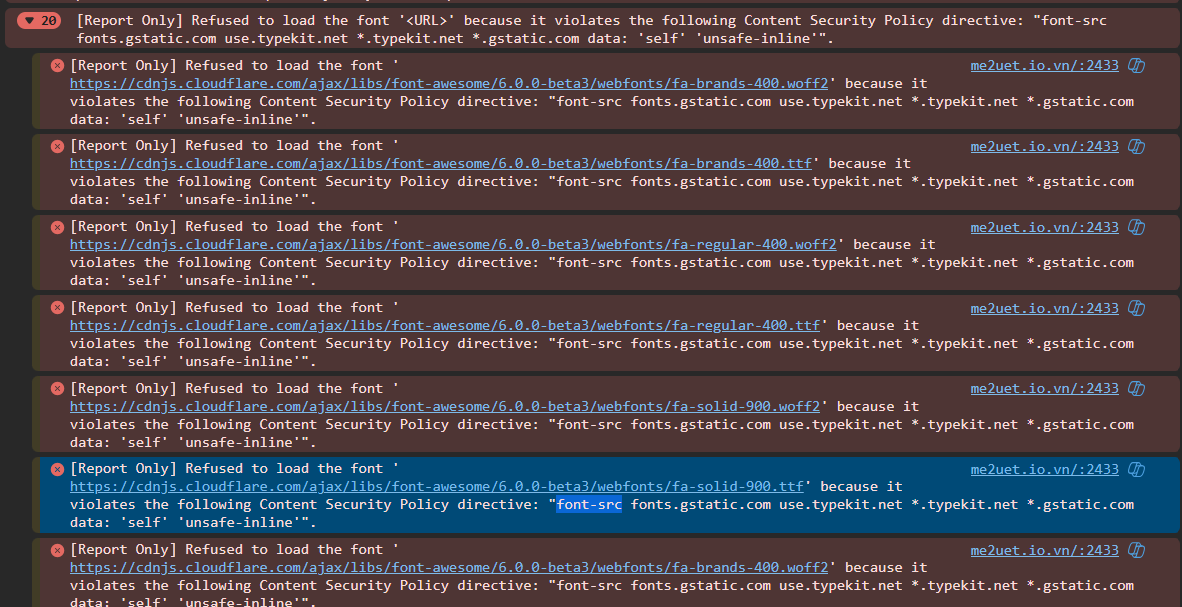Click the red error icon of fa-solid-900.ttf message

pyautogui.click(x=57, y=469)
